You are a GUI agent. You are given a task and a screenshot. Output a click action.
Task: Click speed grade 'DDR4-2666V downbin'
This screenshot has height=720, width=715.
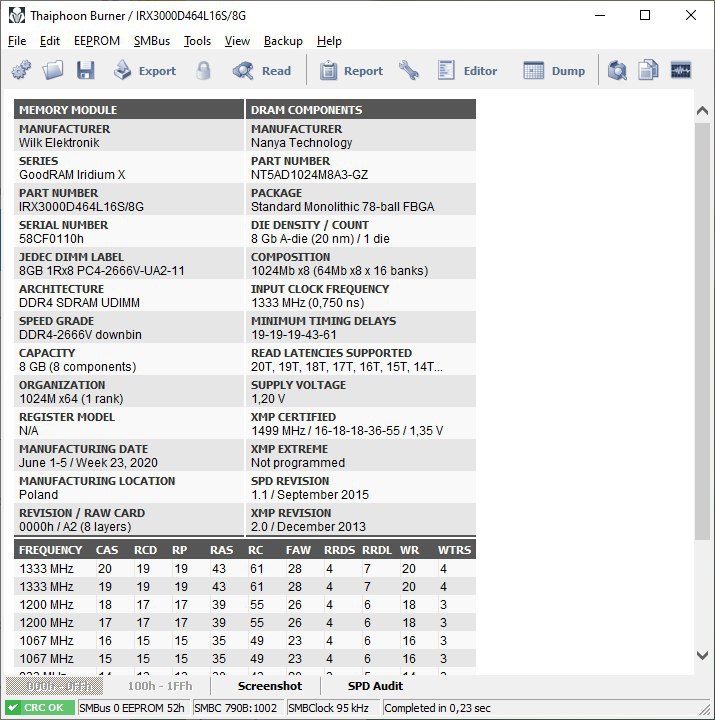point(80,335)
